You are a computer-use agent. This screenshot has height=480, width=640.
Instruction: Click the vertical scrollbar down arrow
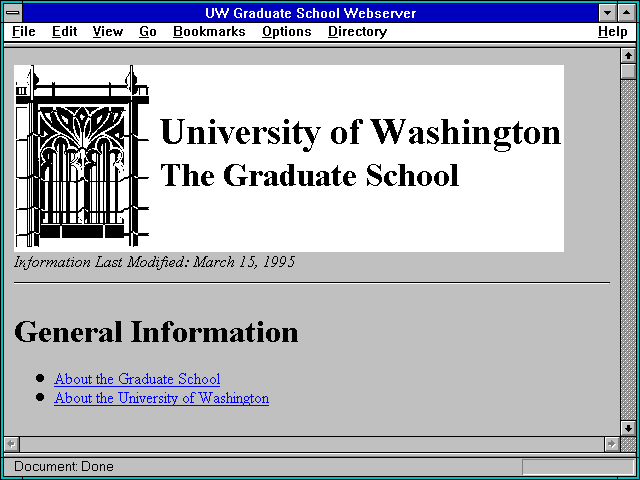point(628,428)
